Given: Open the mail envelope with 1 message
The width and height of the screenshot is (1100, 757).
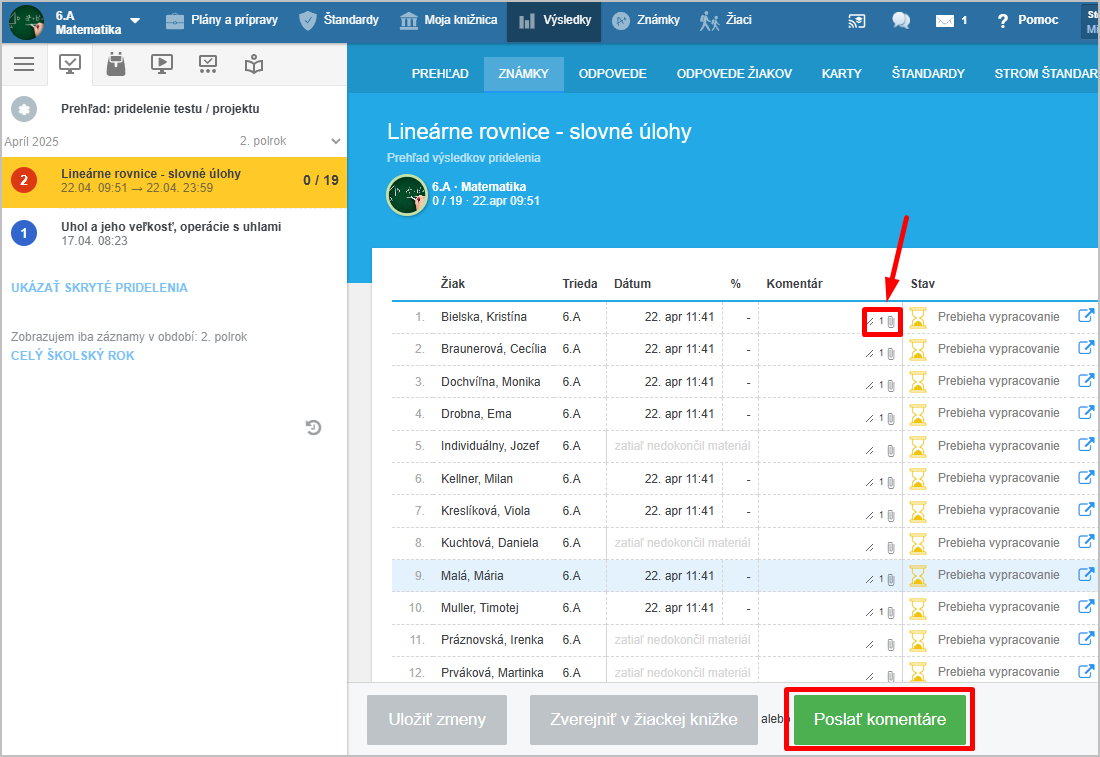Looking at the screenshot, I should click(x=951, y=21).
